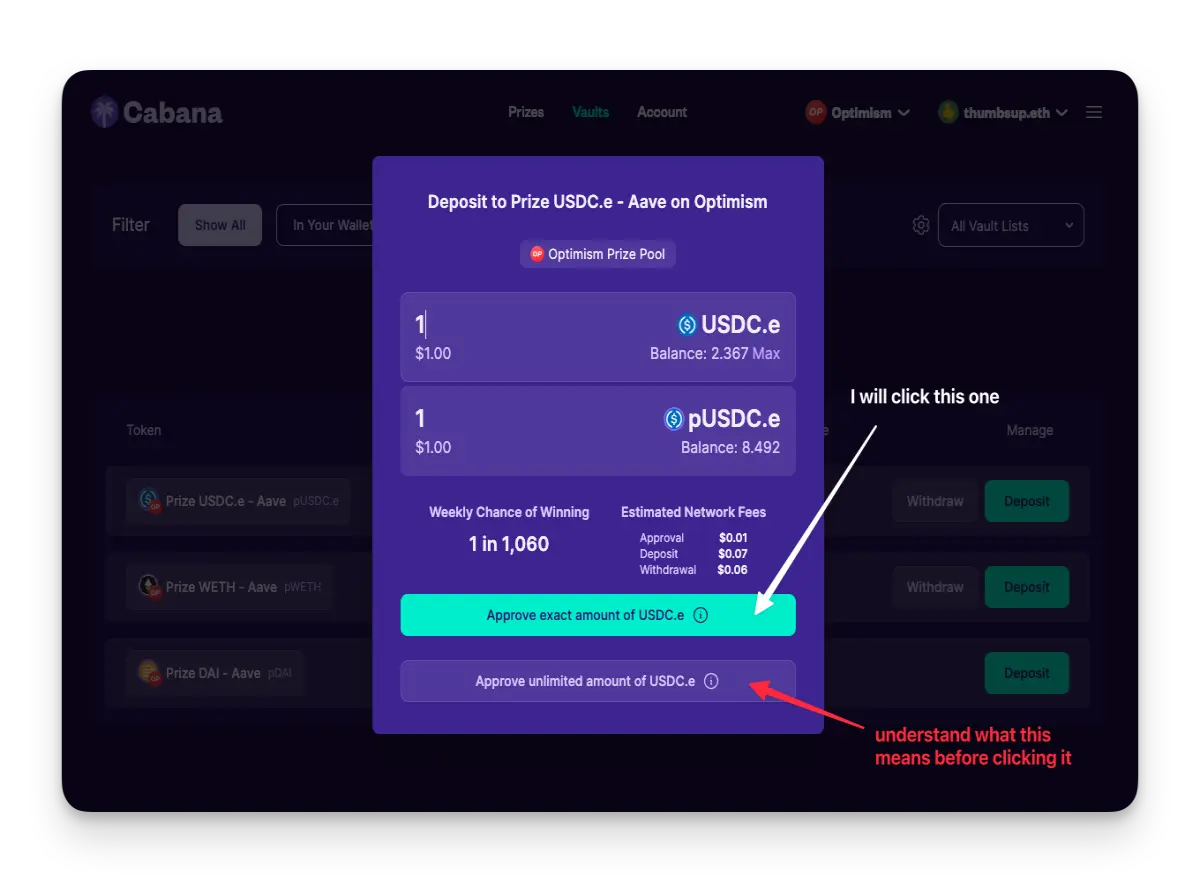Open the Prize DAI - Aave vault row
Image resolution: width=1200 pixels, height=882 pixels.
[x=215, y=673]
